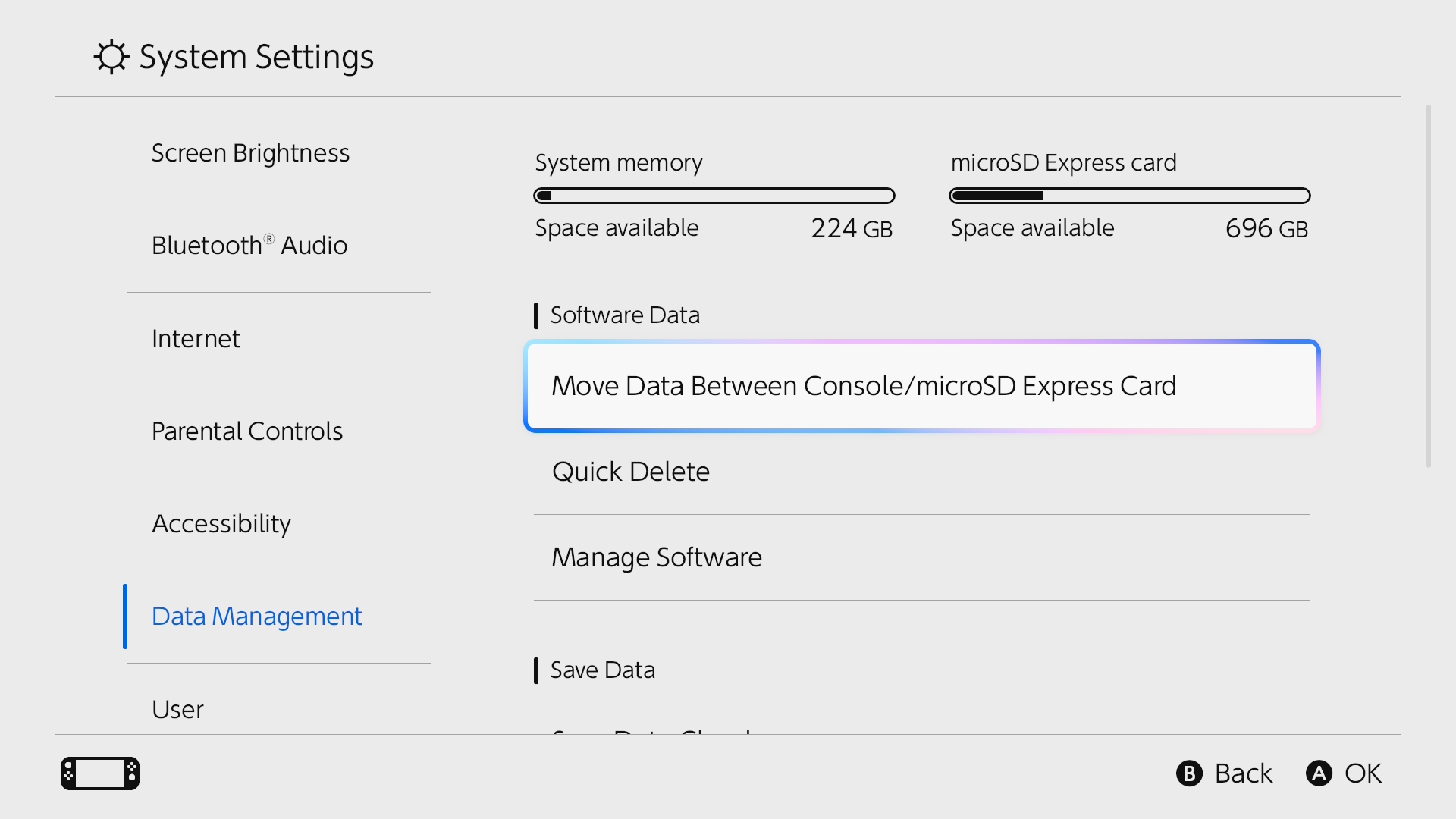The image size is (1456, 819).
Task: Click the handheld console icon
Action: point(100,773)
